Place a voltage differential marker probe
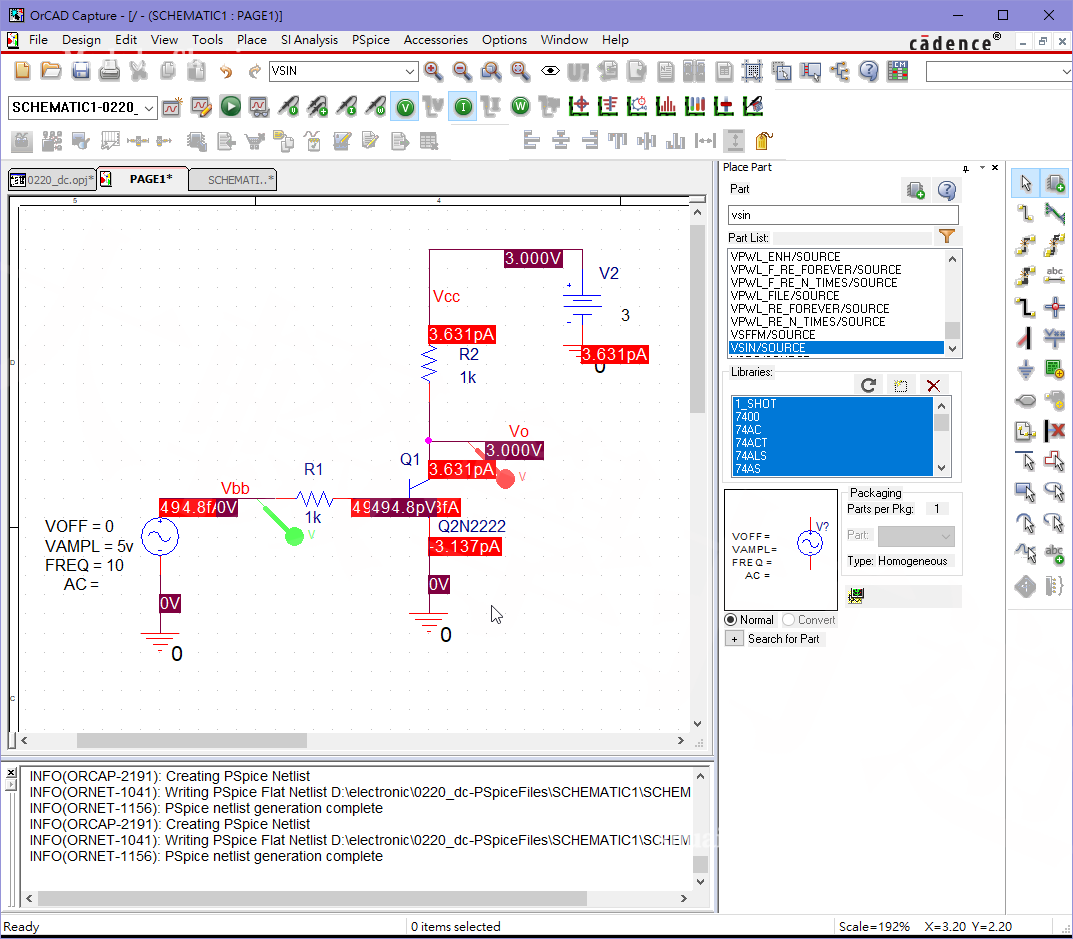The image size is (1073, 939). (318, 107)
